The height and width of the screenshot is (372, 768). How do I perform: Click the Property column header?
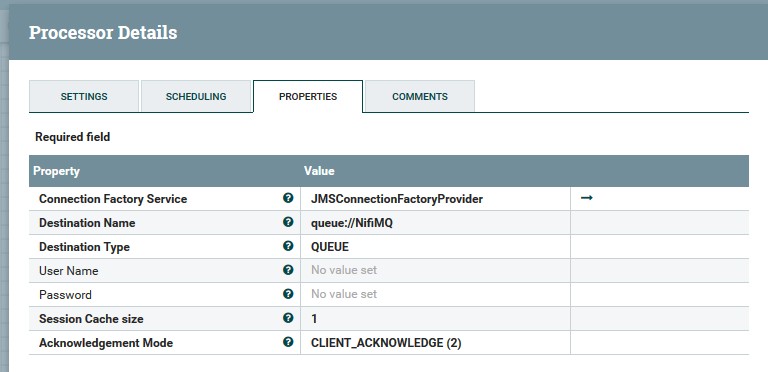56,171
